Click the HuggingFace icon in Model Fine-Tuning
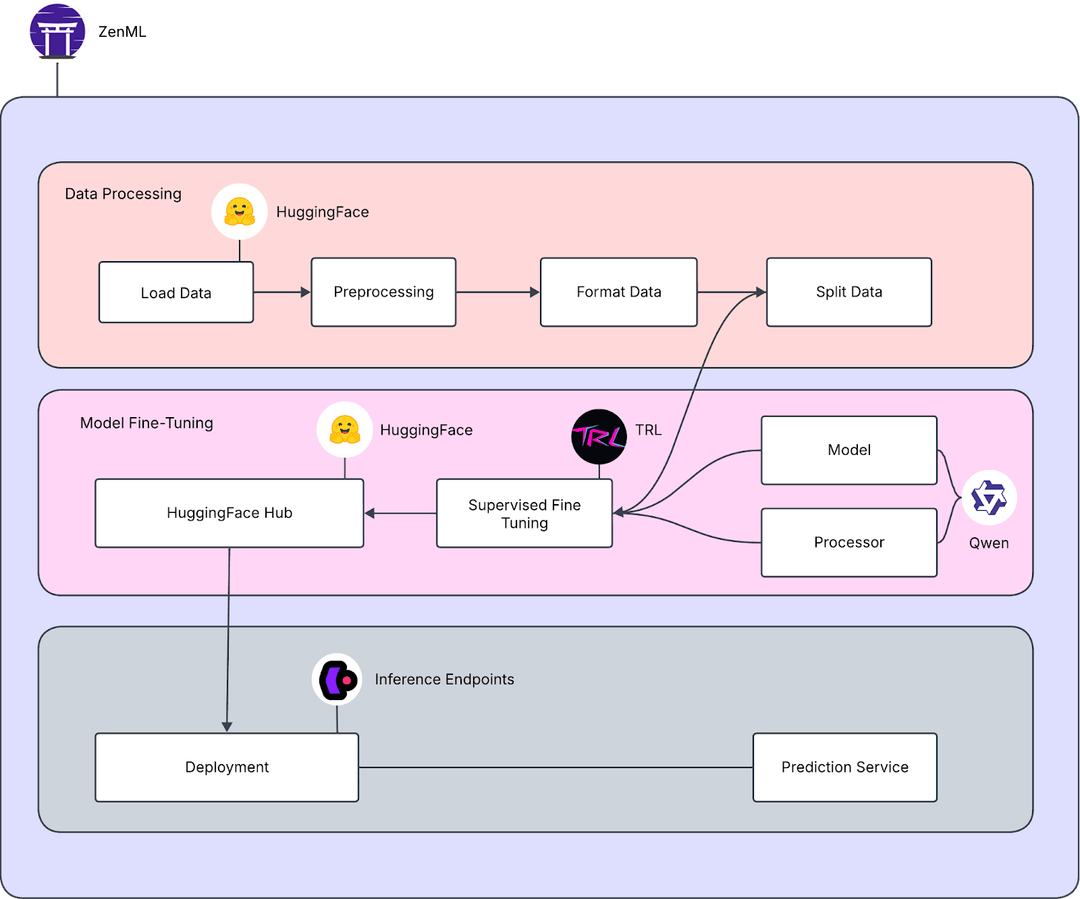The width and height of the screenshot is (1080, 899). pos(344,429)
